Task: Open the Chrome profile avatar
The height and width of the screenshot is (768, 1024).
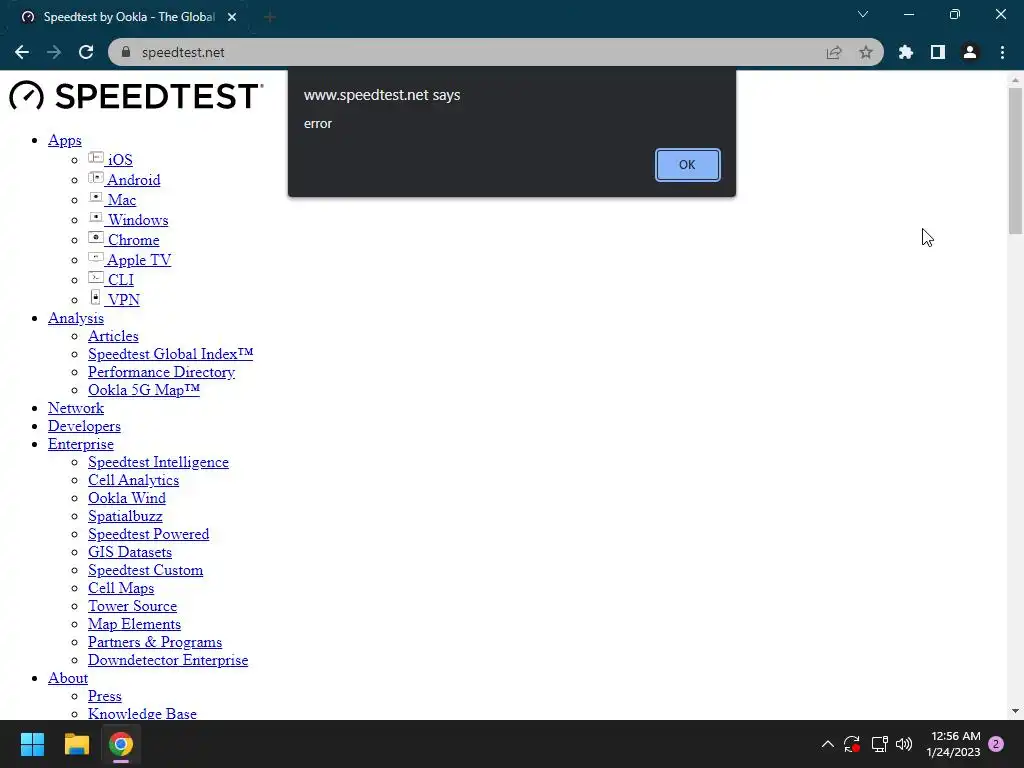Action: point(970,52)
